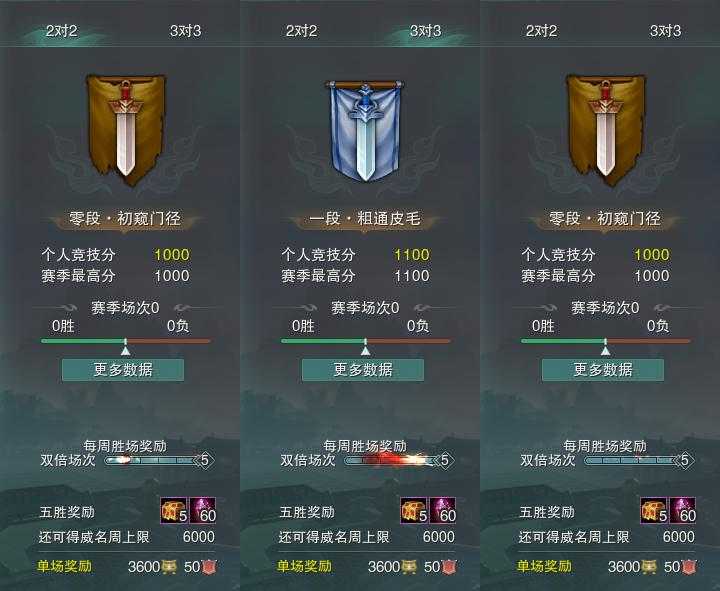Open 更多数据 button in middle panel

[x=363, y=370]
